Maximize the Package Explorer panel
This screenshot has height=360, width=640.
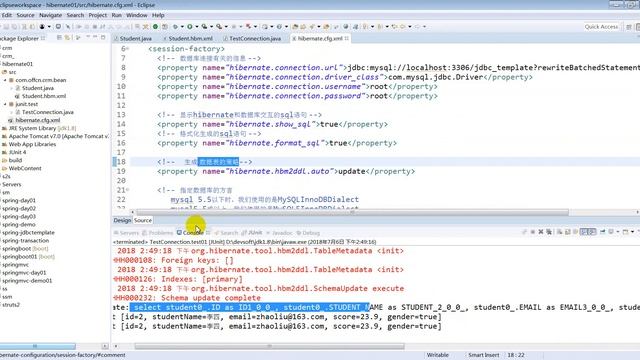[x=103, y=38]
